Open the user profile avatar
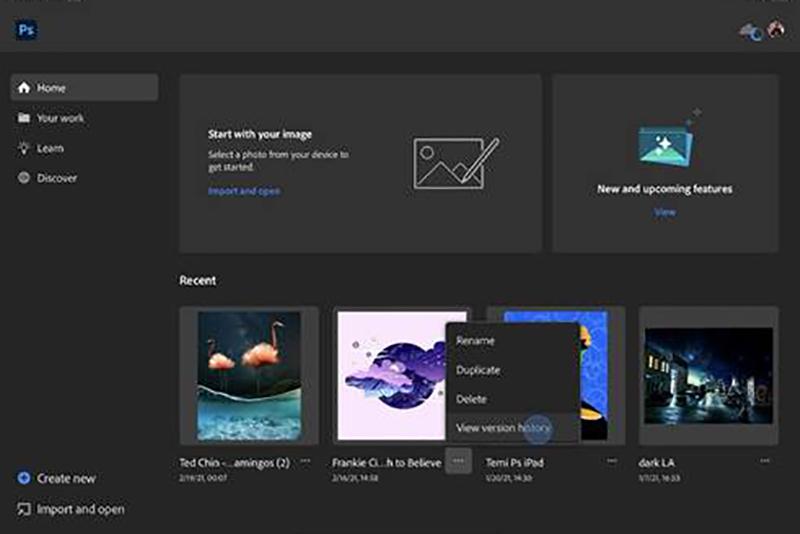The width and height of the screenshot is (800, 534). [x=775, y=30]
